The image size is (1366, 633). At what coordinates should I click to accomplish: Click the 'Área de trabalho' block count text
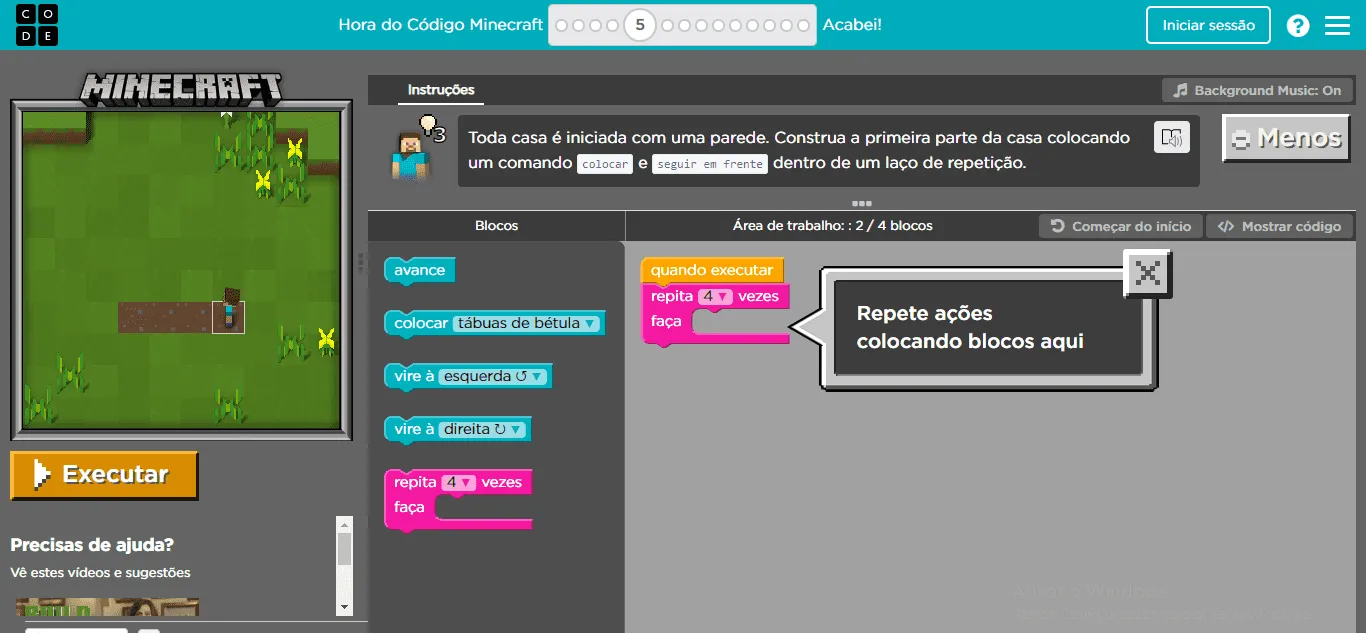coord(832,226)
